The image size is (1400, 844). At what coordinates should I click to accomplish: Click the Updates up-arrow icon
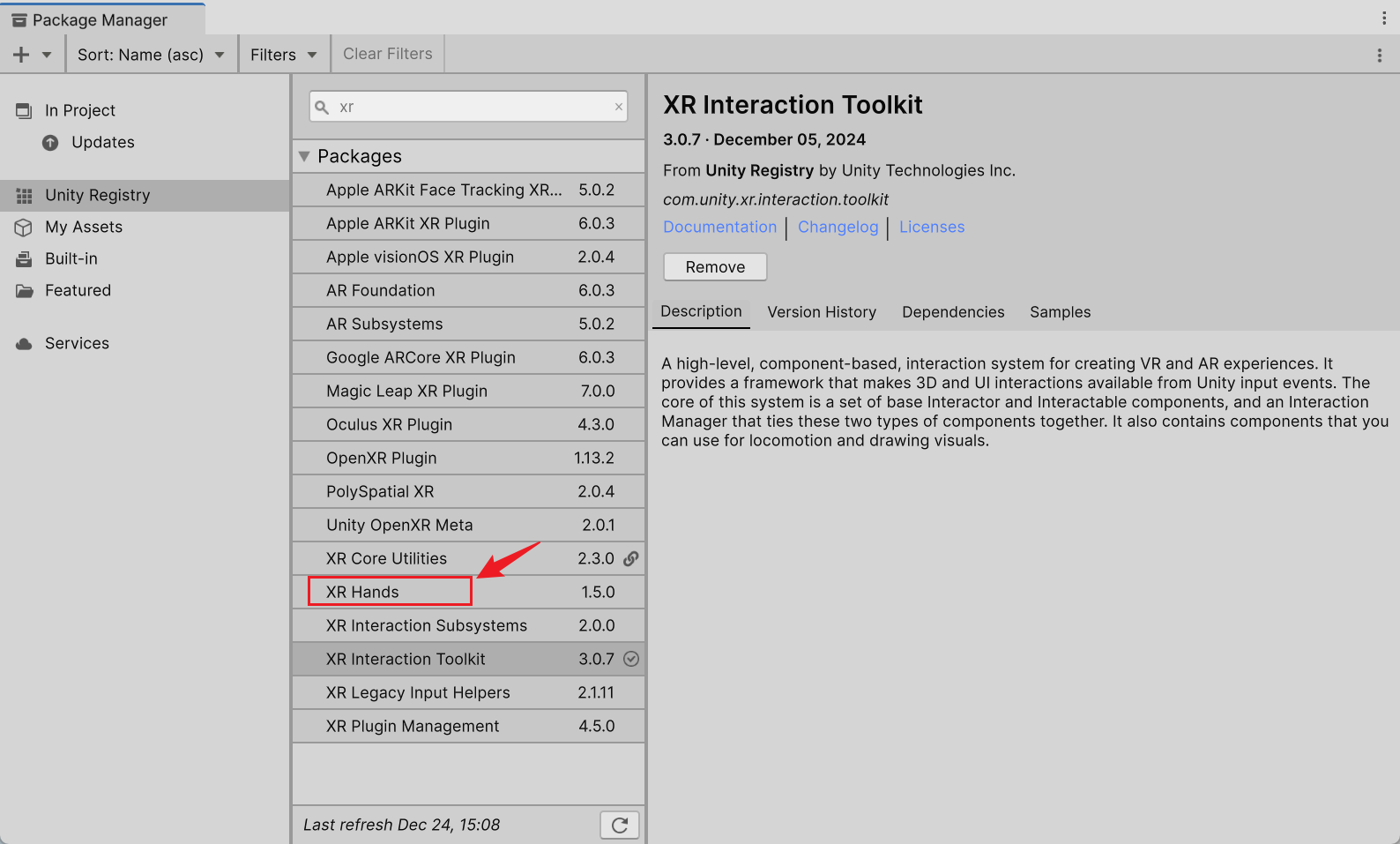coord(50,143)
